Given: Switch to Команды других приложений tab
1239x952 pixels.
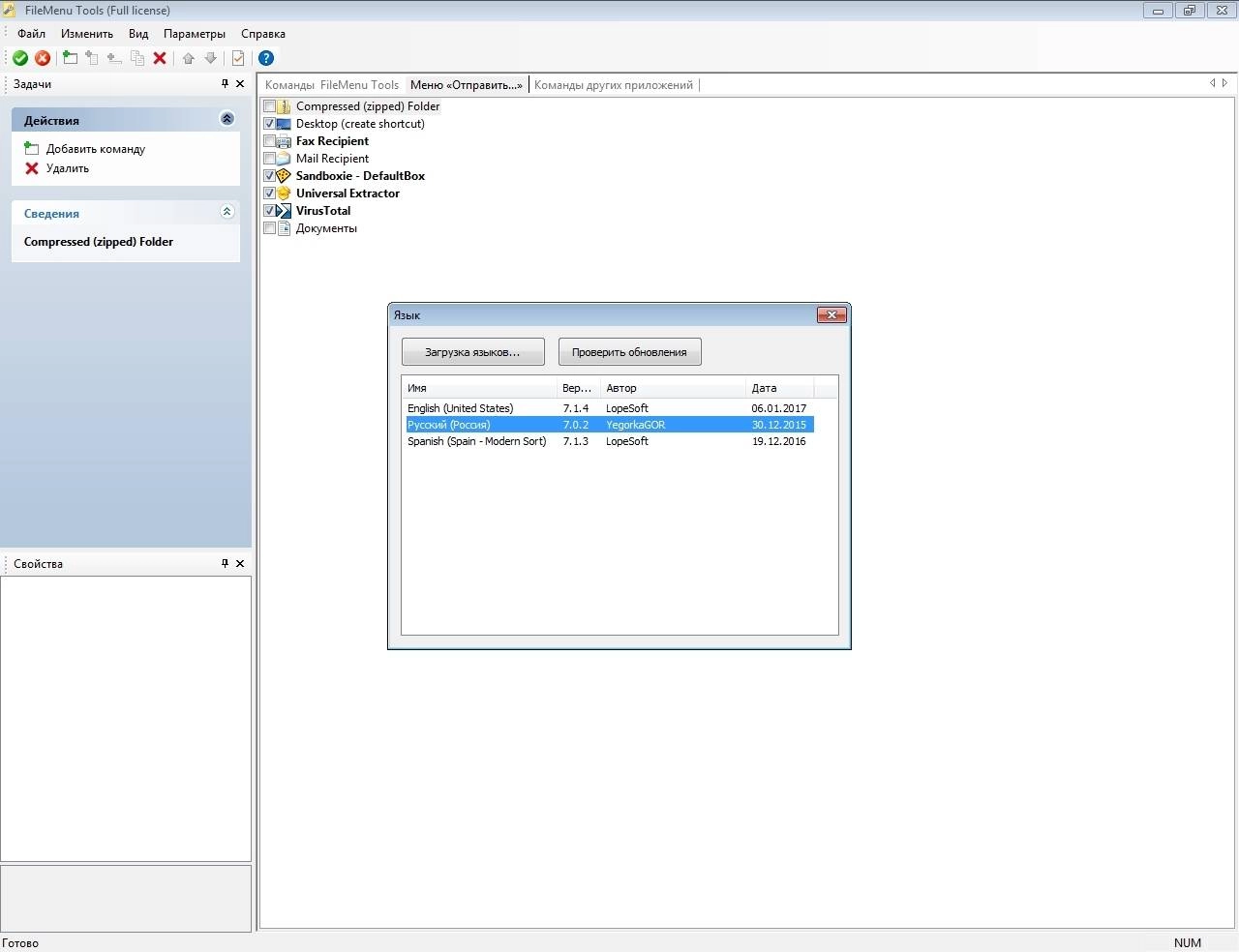Looking at the screenshot, I should [614, 85].
